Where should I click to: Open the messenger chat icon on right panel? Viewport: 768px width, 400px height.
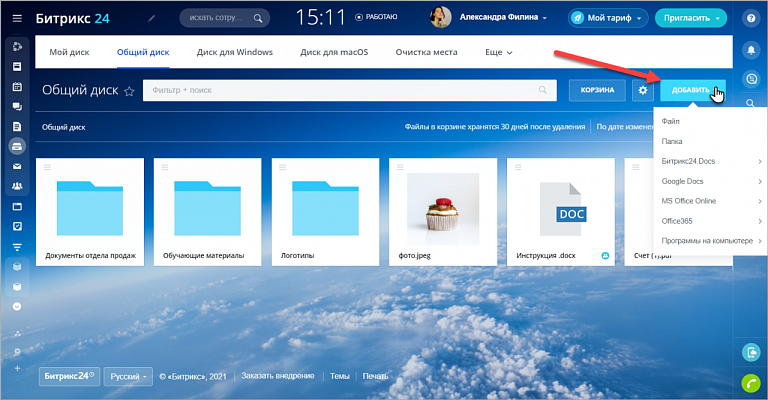[751, 79]
